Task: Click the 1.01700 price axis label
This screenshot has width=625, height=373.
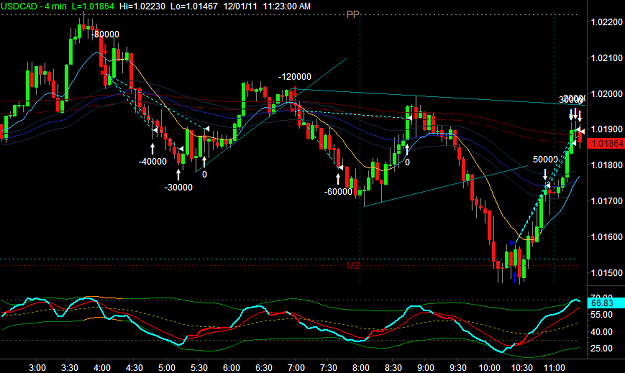Action: (x=606, y=201)
